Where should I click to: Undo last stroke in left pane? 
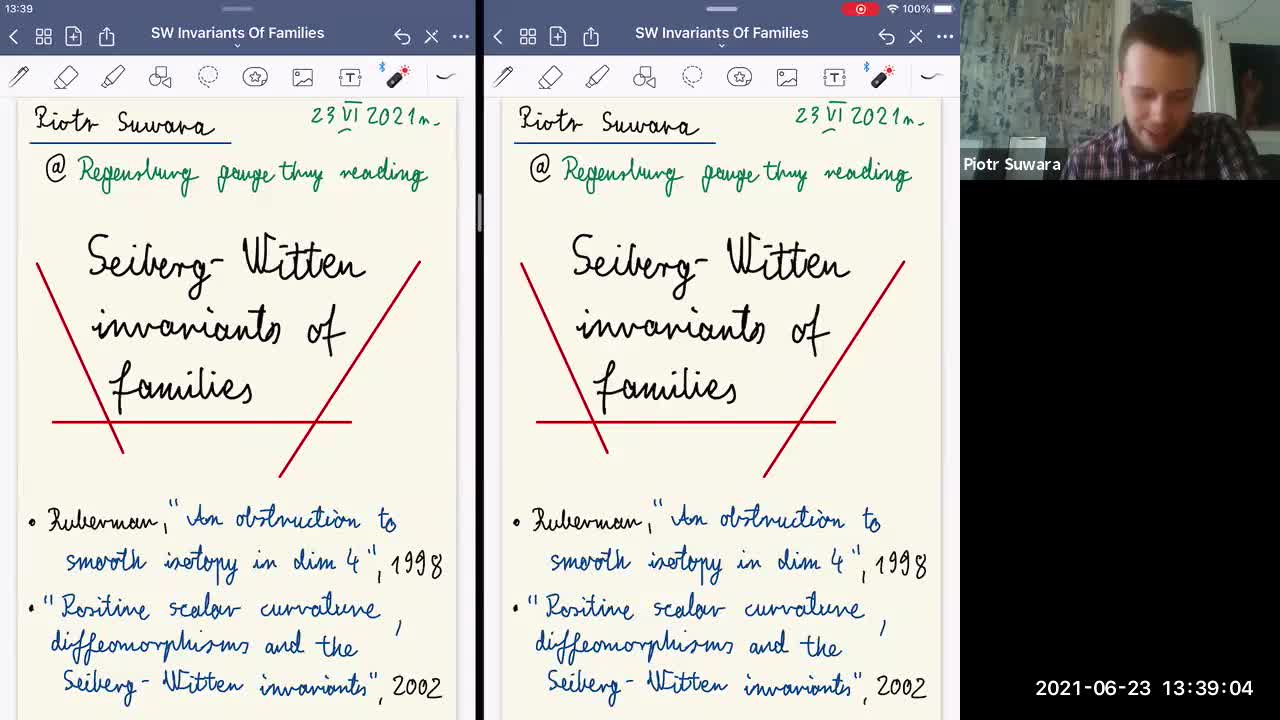[402, 37]
